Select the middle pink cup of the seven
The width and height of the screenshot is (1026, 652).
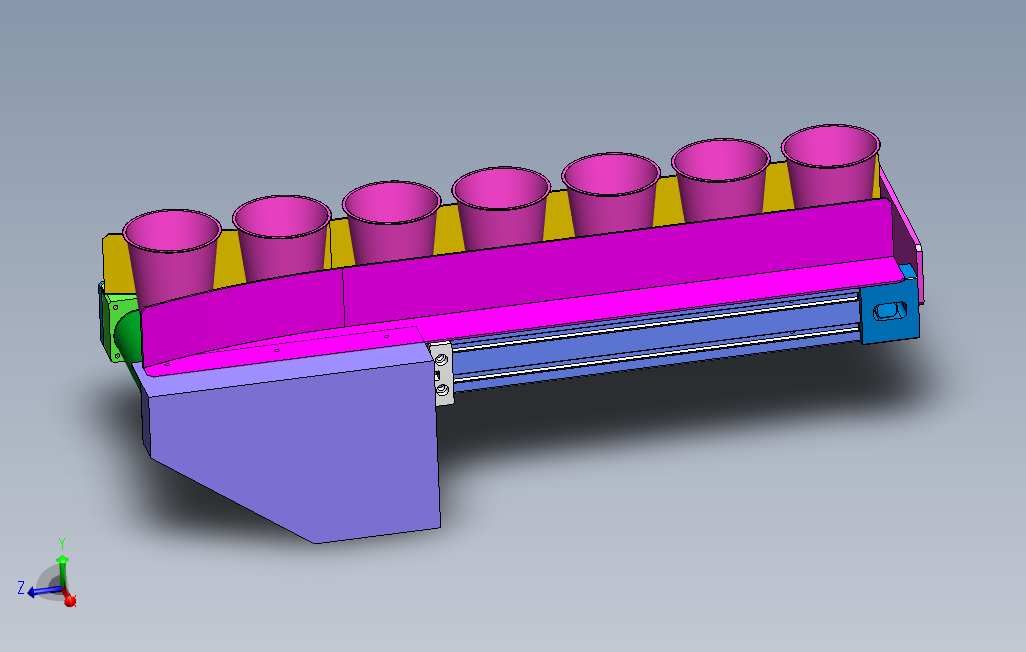coord(501,208)
